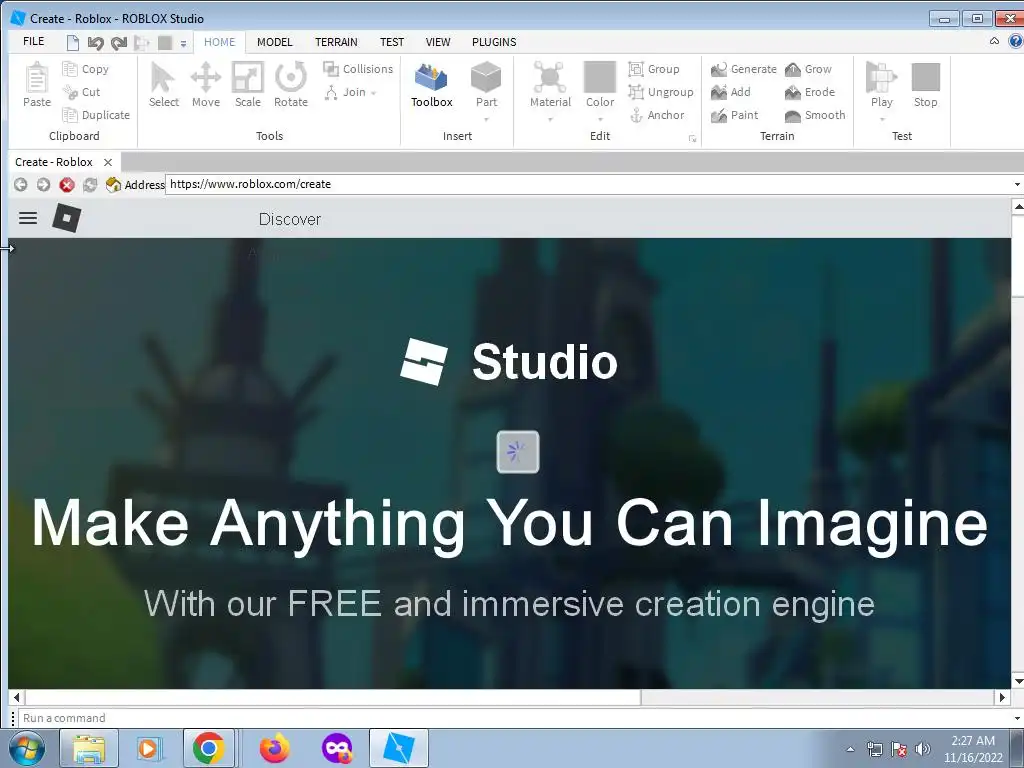Open the Edit group settings launcher
Image resolution: width=1024 pixels, height=768 pixels.
[x=692, y=138]
